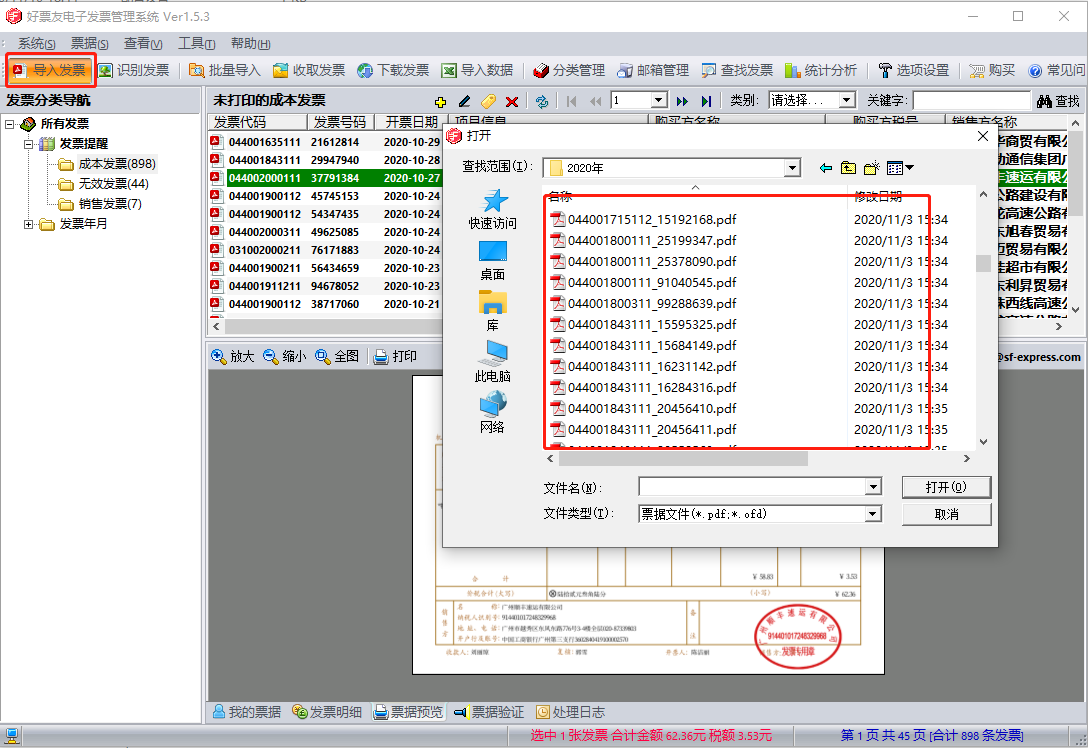
Task: Click the 打印 print button
Action: 396,356
